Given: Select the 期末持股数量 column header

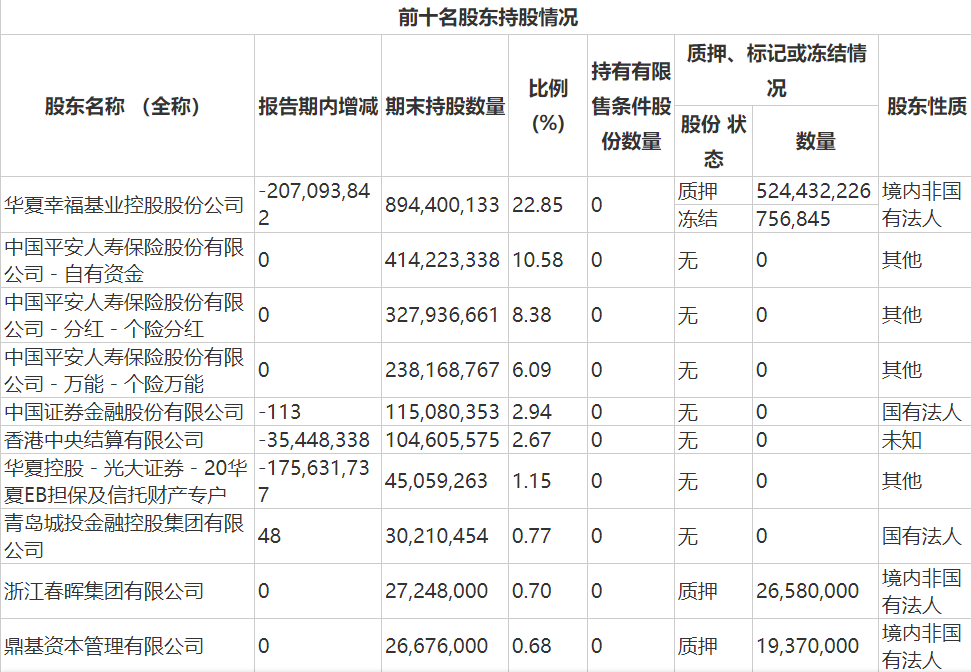Looking at the screenshot, I should point(445,106).
